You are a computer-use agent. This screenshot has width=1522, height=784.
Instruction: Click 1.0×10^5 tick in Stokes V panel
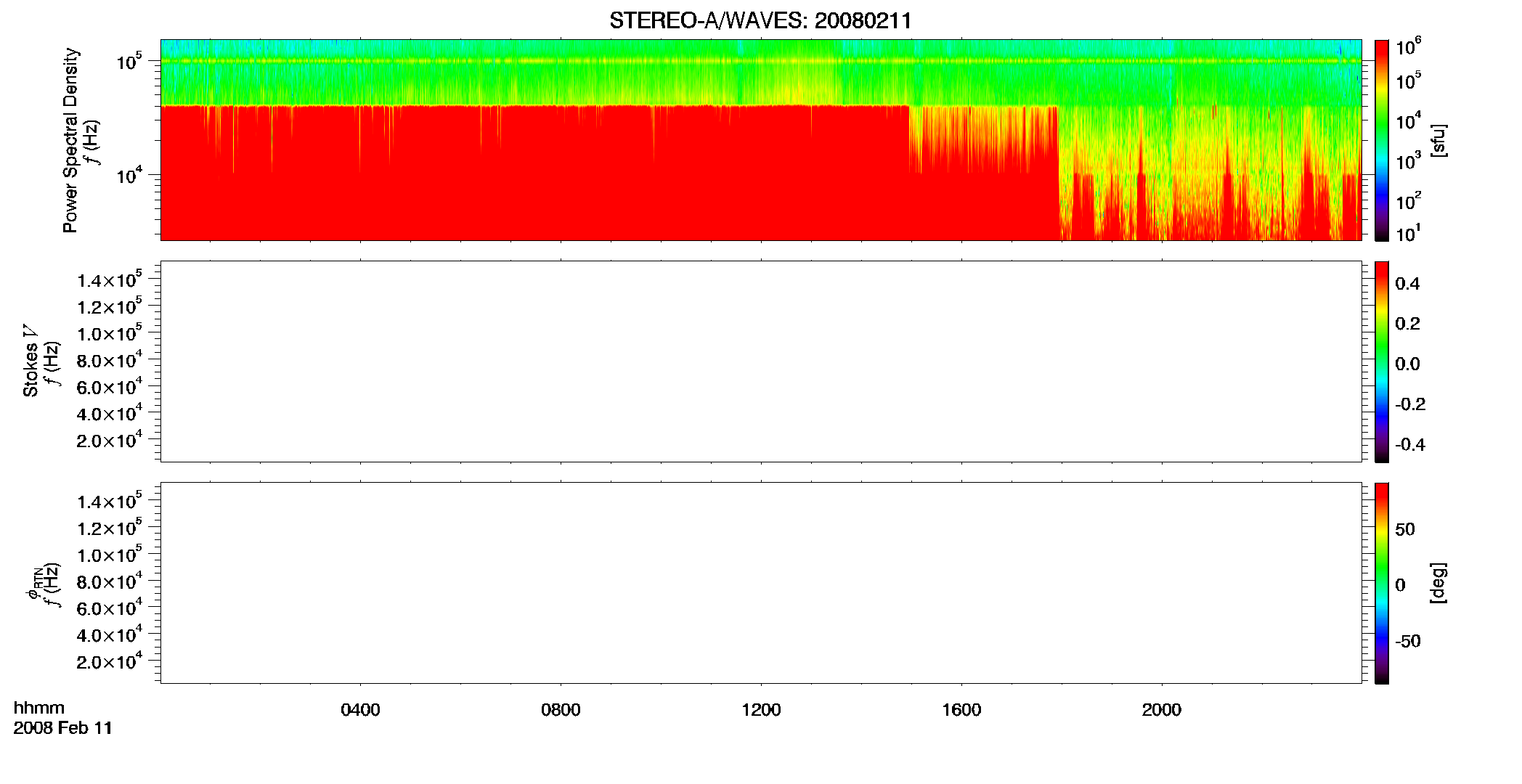point(110,332)
